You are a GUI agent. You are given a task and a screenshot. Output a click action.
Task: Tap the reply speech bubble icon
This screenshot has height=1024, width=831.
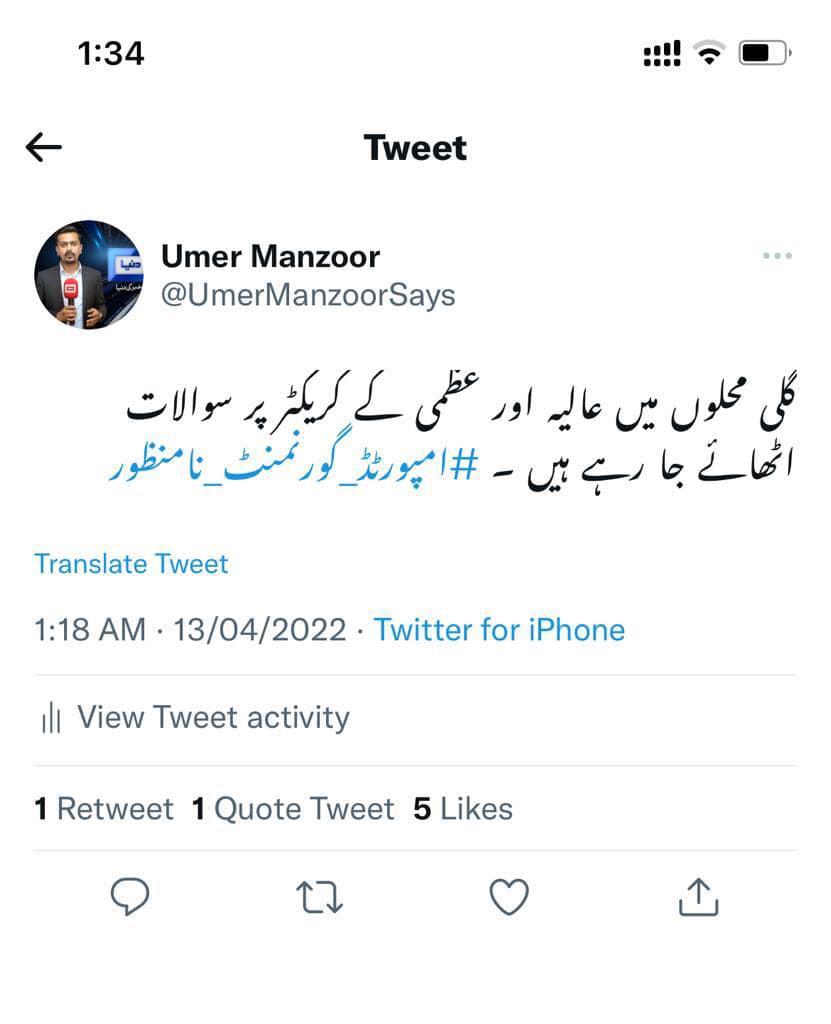pyautogui.click(x=130, y=896)
